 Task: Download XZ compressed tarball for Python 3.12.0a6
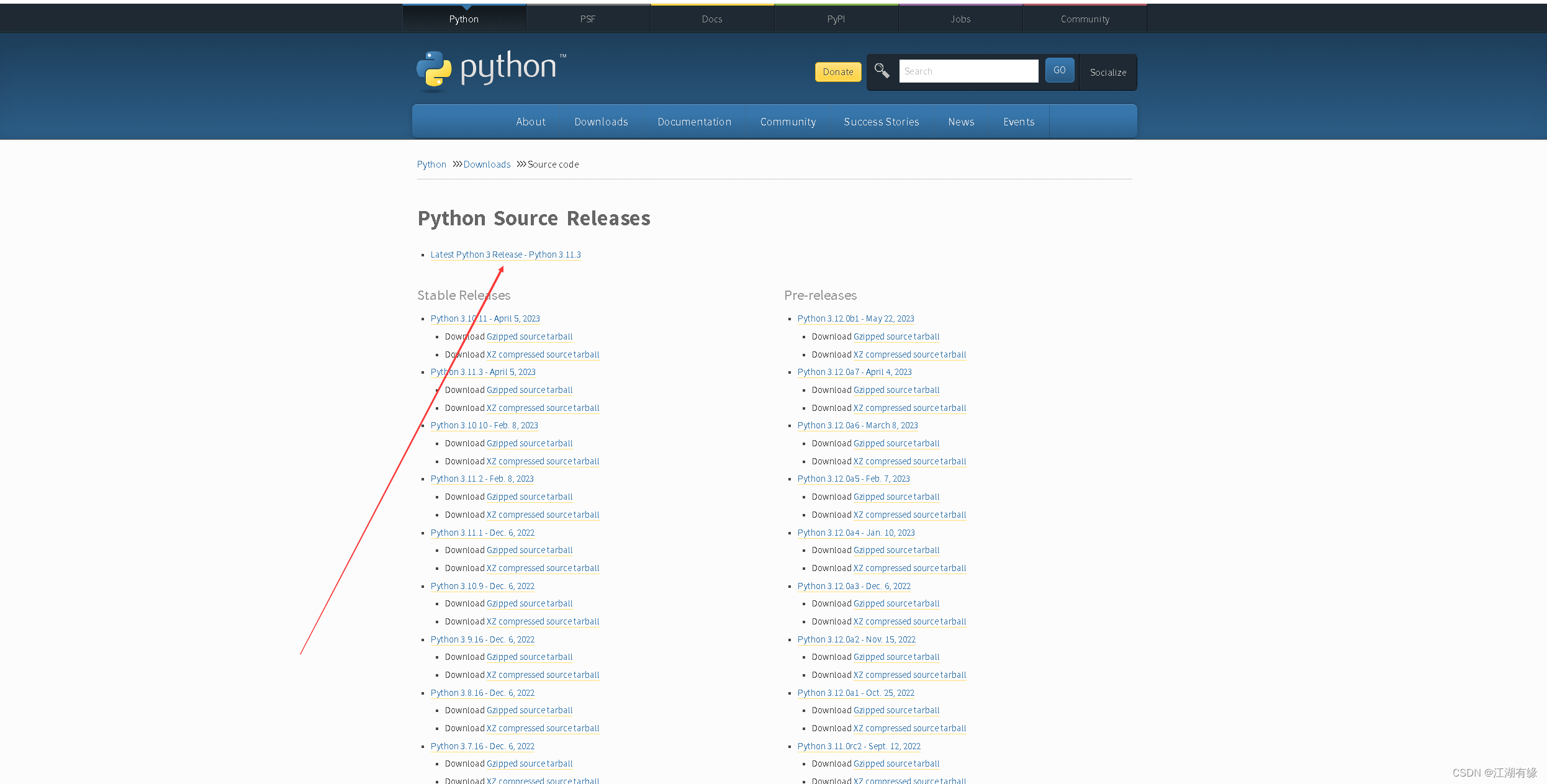[x=909, y=461]
